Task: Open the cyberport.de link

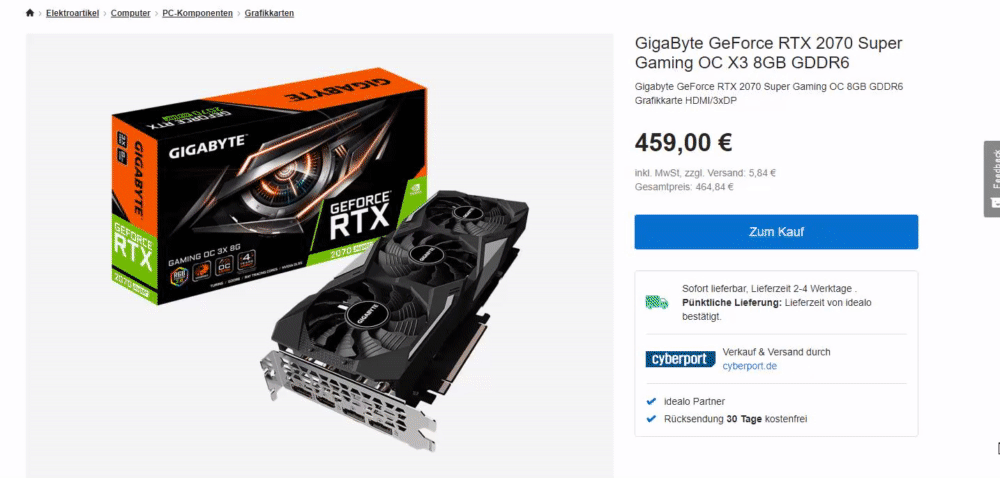Action: [749, 366]
